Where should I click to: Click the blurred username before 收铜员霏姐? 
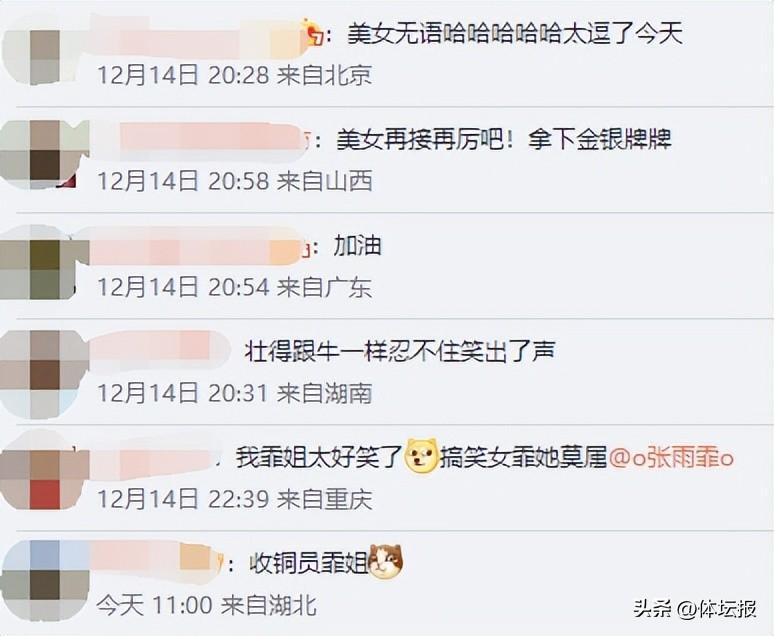tap(154, 560)
